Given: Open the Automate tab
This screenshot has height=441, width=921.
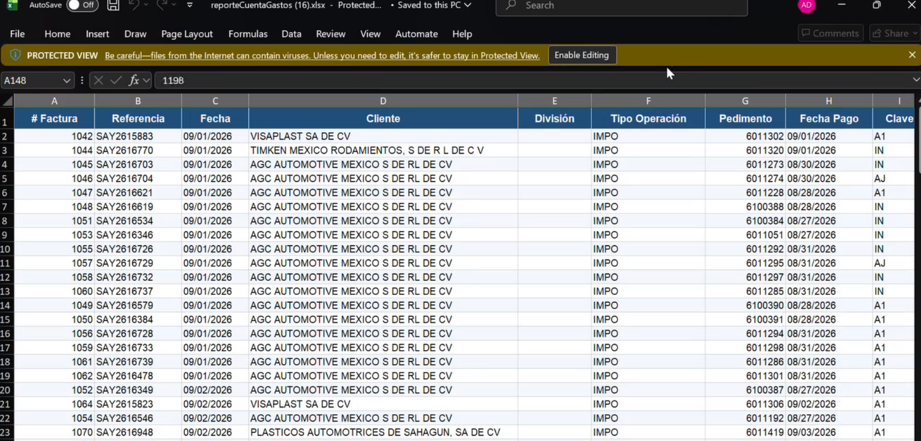Looking at the screenshot, I should pos(416,34).
